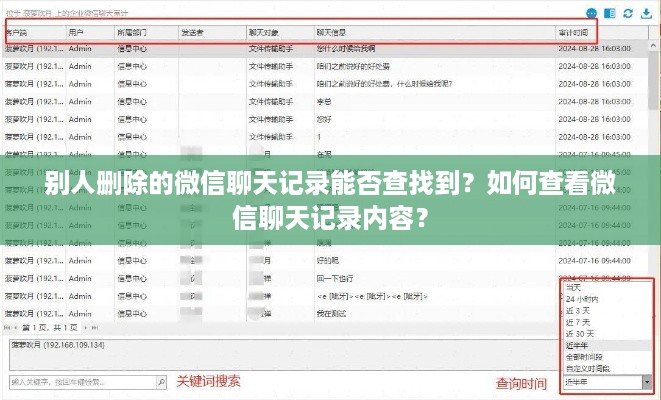661x400 pixels.
Task: Open the blue more-options ellipsis icon
Action: click(592, 13)
